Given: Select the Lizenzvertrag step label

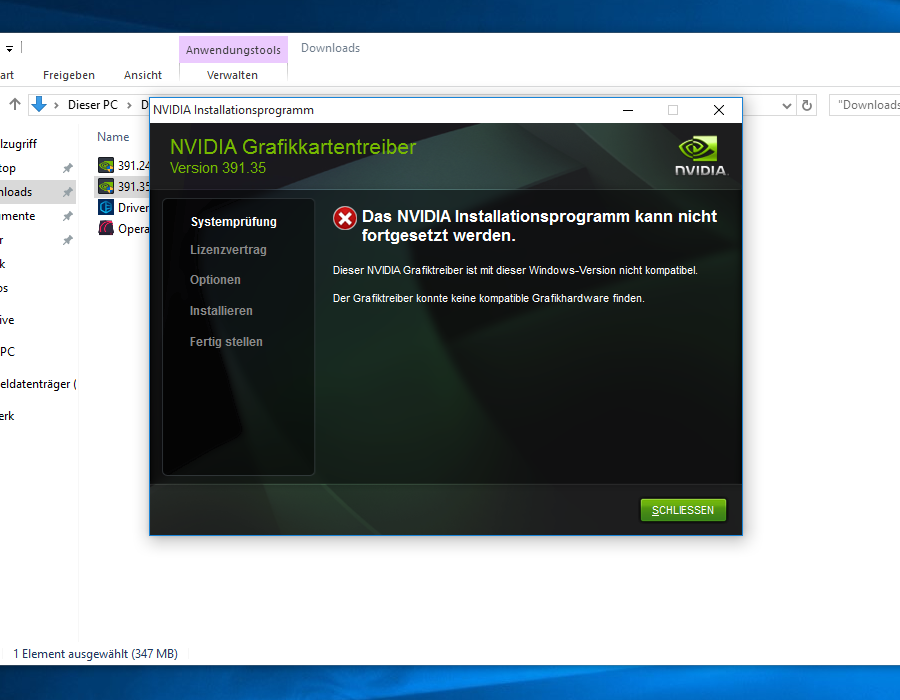Looking at the screenshot, I should click(228, 250).
